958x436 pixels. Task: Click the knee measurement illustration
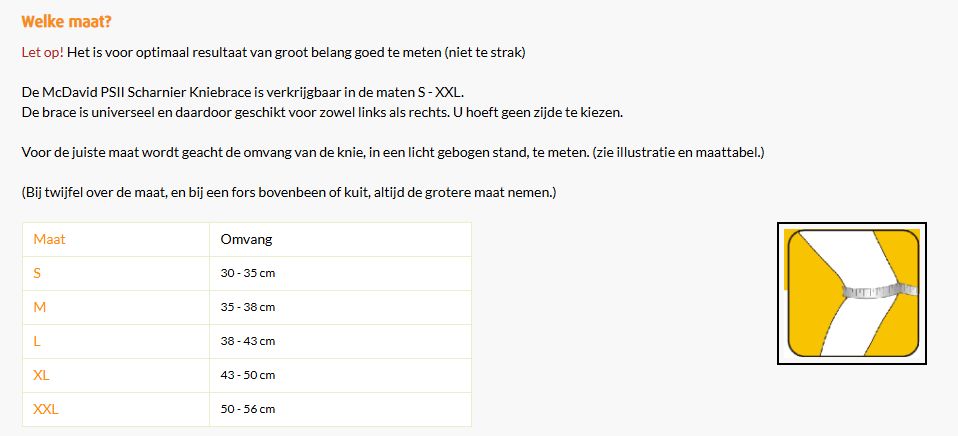click(x=852, y=293)
